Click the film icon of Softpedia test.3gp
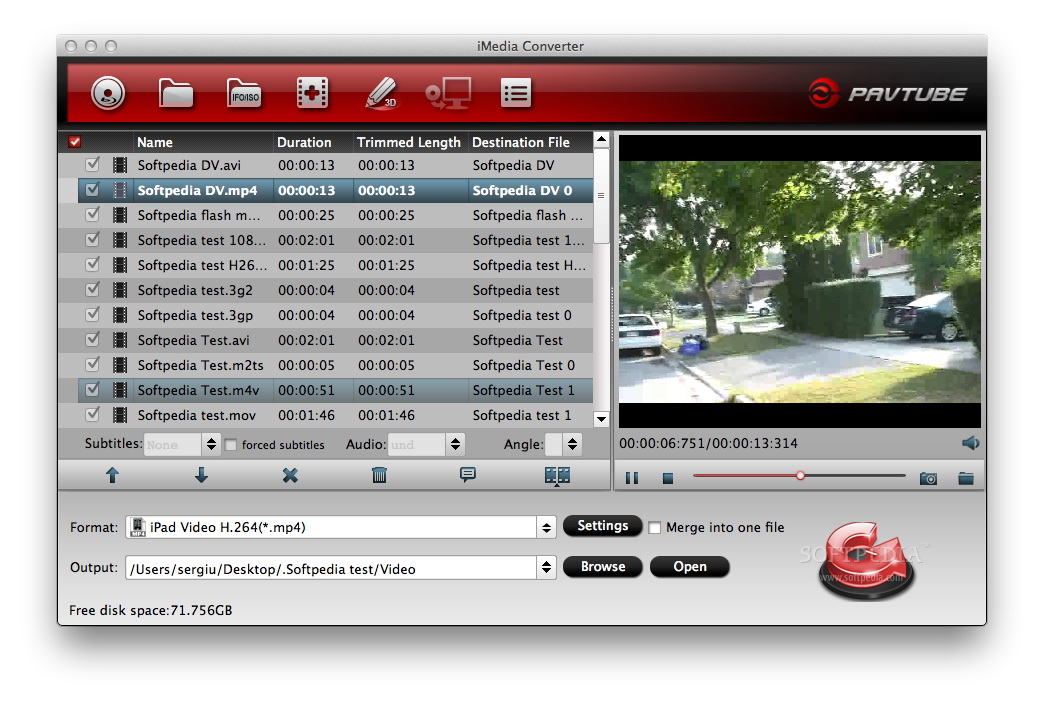The image size is (1044, 705). [120, 314]
